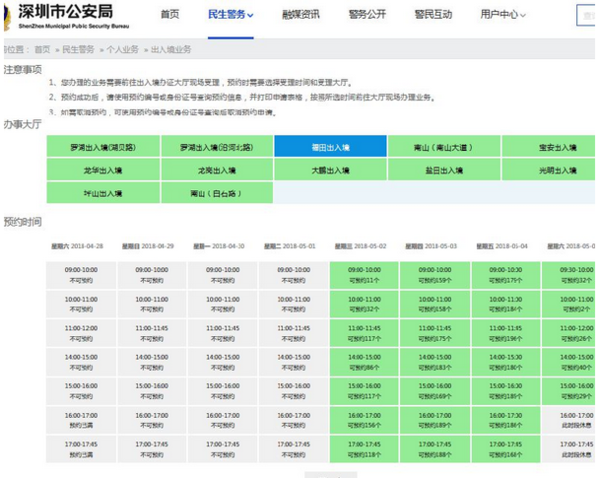Book 15:00-16:00 slot on 2018-05-03

tap(435, 391)
